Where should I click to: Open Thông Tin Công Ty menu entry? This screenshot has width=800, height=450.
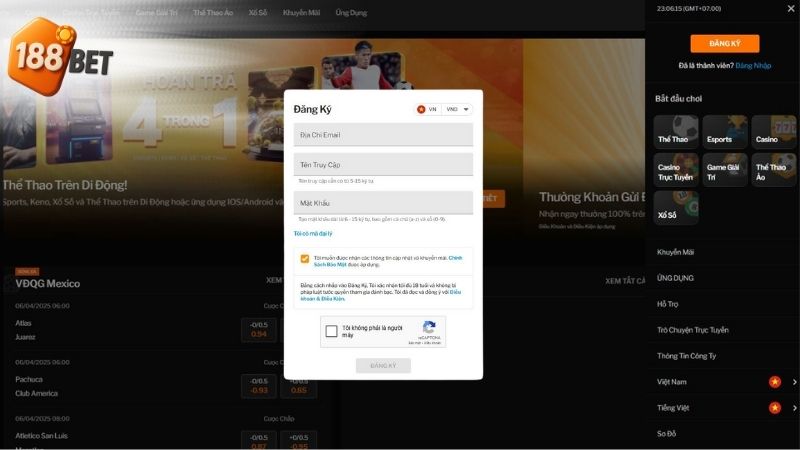686,356
